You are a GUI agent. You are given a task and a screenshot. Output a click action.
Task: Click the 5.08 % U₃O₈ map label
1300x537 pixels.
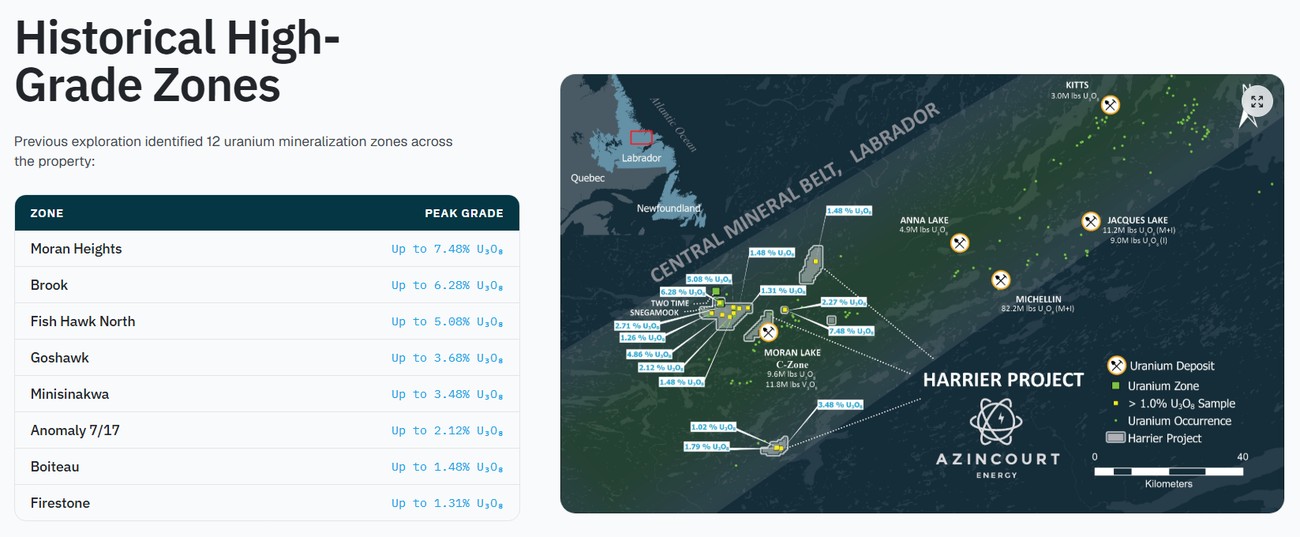click(710, 279)
